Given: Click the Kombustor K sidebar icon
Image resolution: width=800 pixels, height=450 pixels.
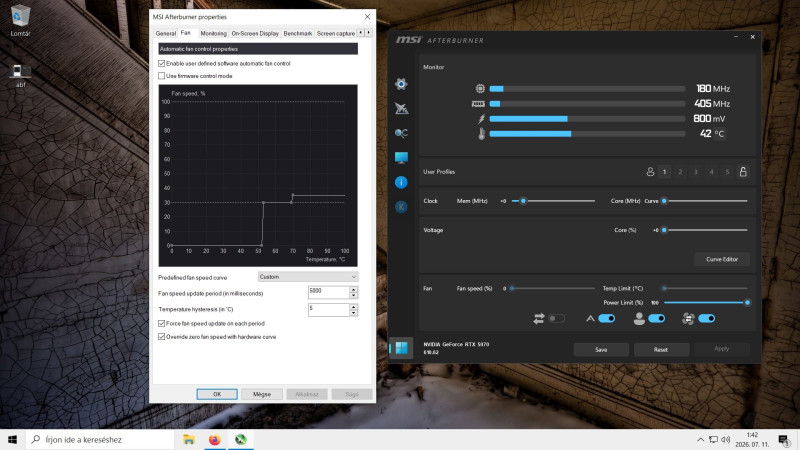Looking at the screenshot, I should (x=401, y=207).
